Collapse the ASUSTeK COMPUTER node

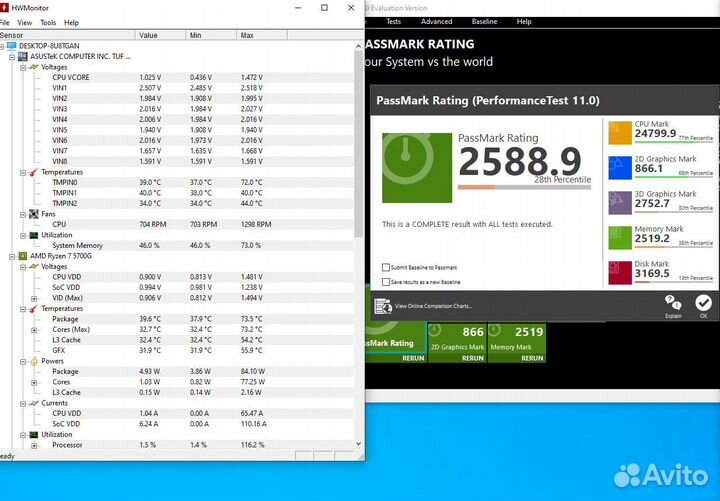[x=12, y=57]
